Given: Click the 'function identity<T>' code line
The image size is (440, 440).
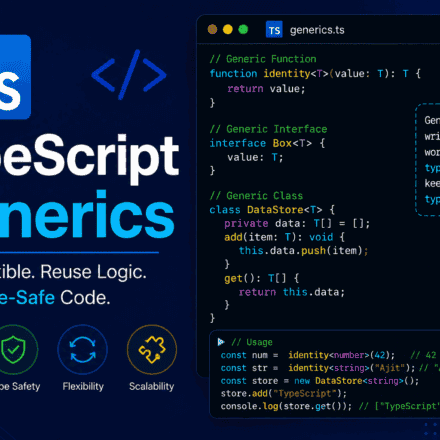Looking at the screenshot, I should pos(315,73).
